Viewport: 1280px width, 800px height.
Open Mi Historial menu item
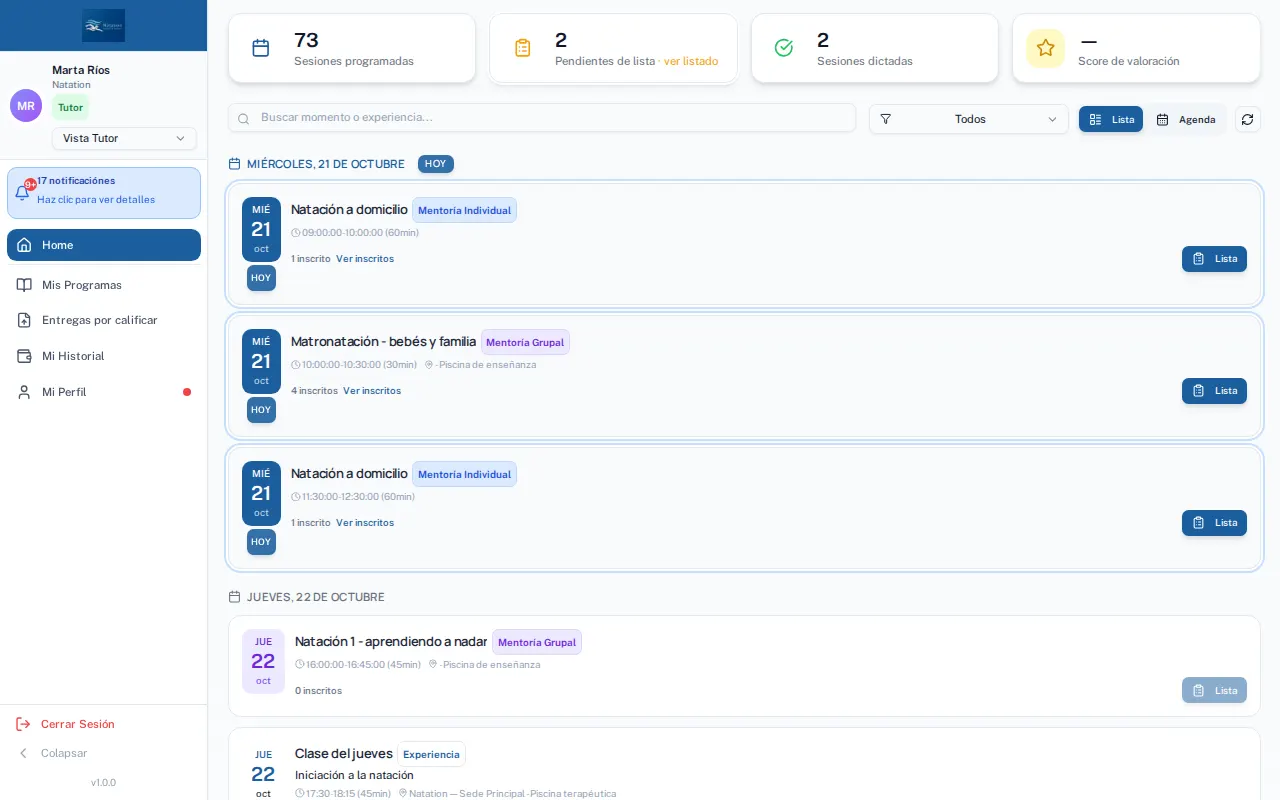tap(104, 356)
